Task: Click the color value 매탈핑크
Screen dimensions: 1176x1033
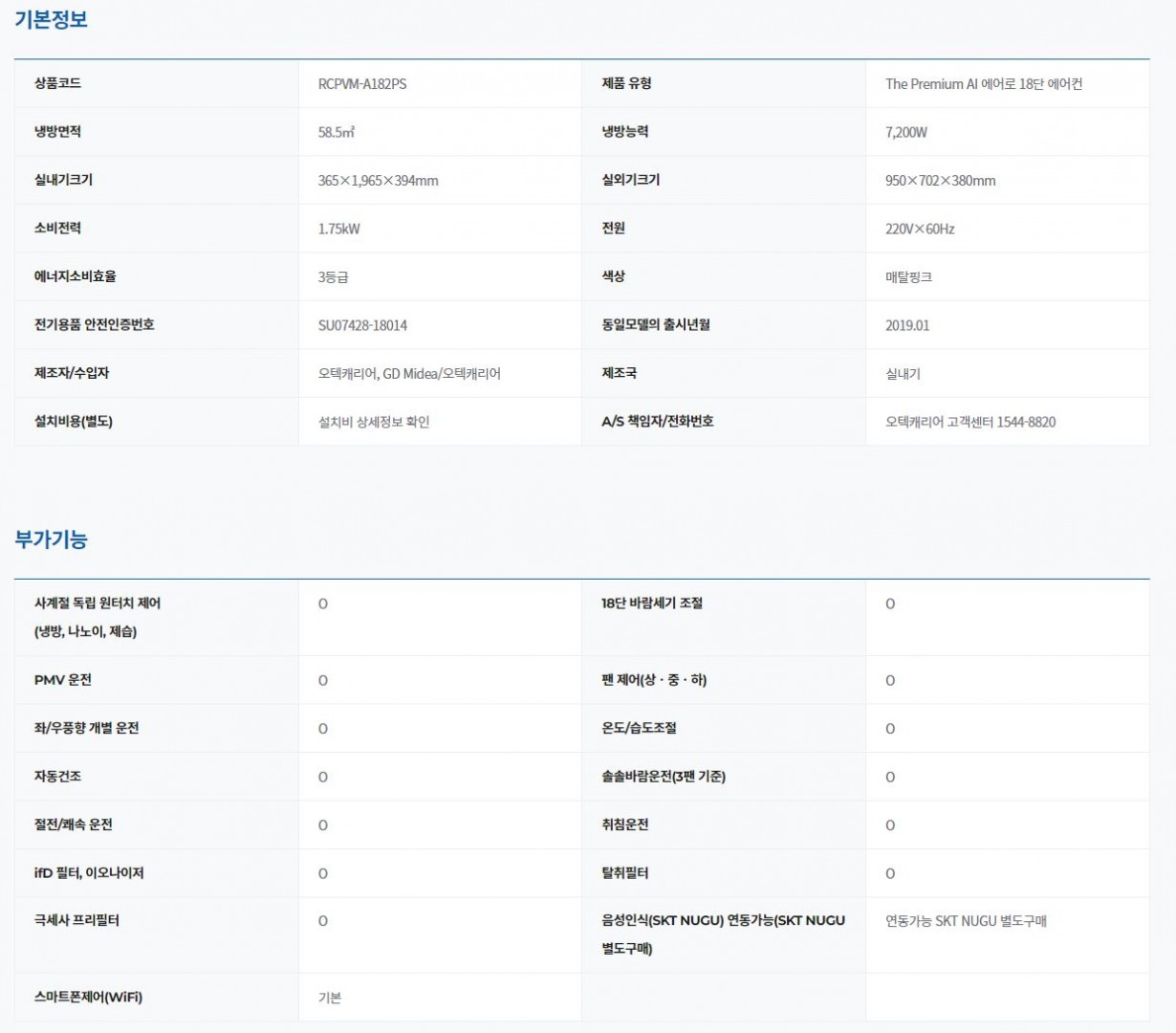Action: [x=907, y=277]
